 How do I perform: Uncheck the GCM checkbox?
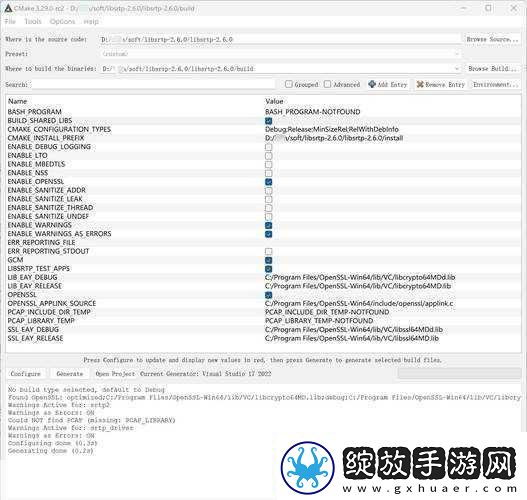(268, 260)
